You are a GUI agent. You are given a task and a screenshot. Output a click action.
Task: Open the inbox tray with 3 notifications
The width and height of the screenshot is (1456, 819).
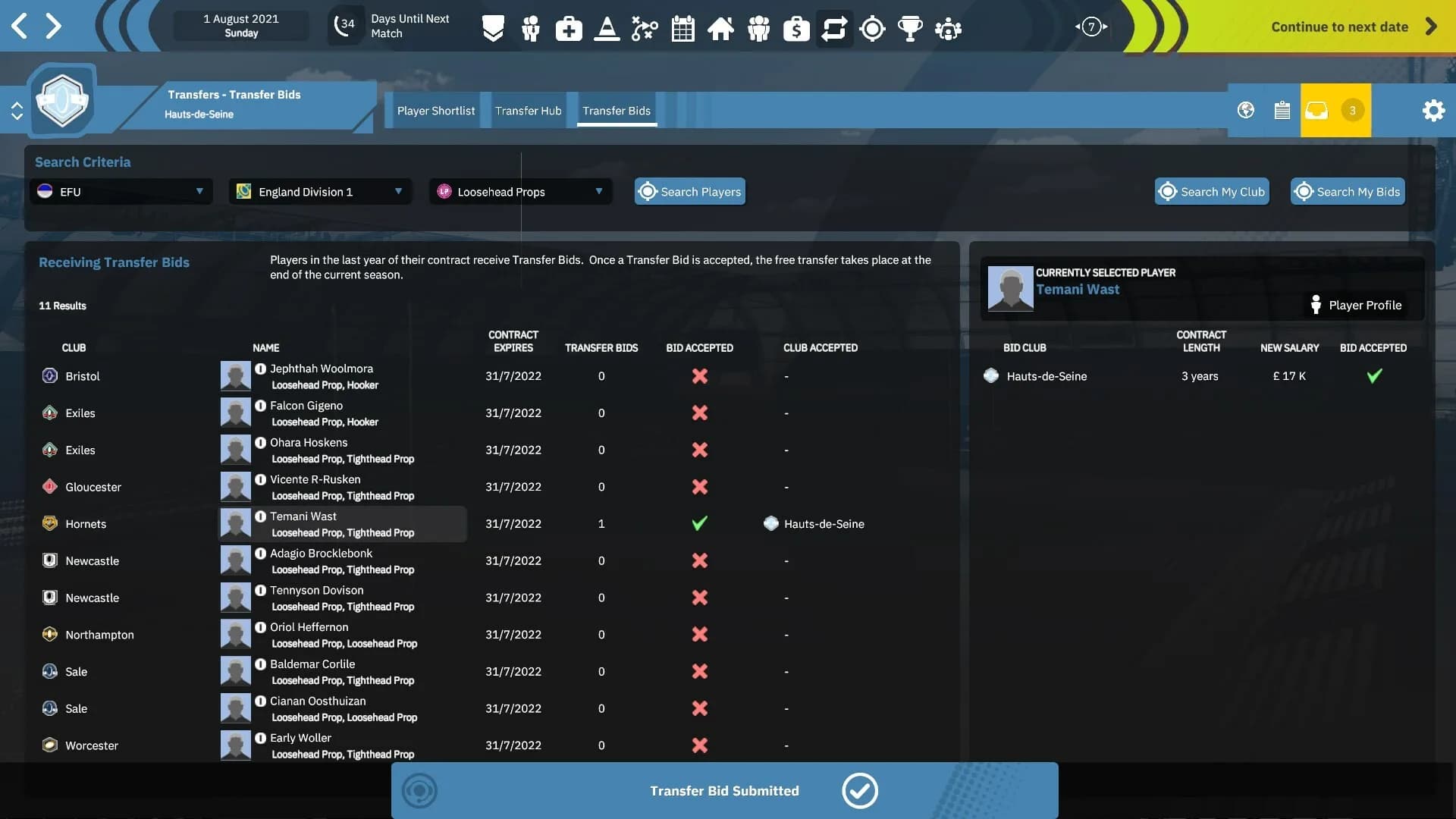click(x=1335, y=111)
